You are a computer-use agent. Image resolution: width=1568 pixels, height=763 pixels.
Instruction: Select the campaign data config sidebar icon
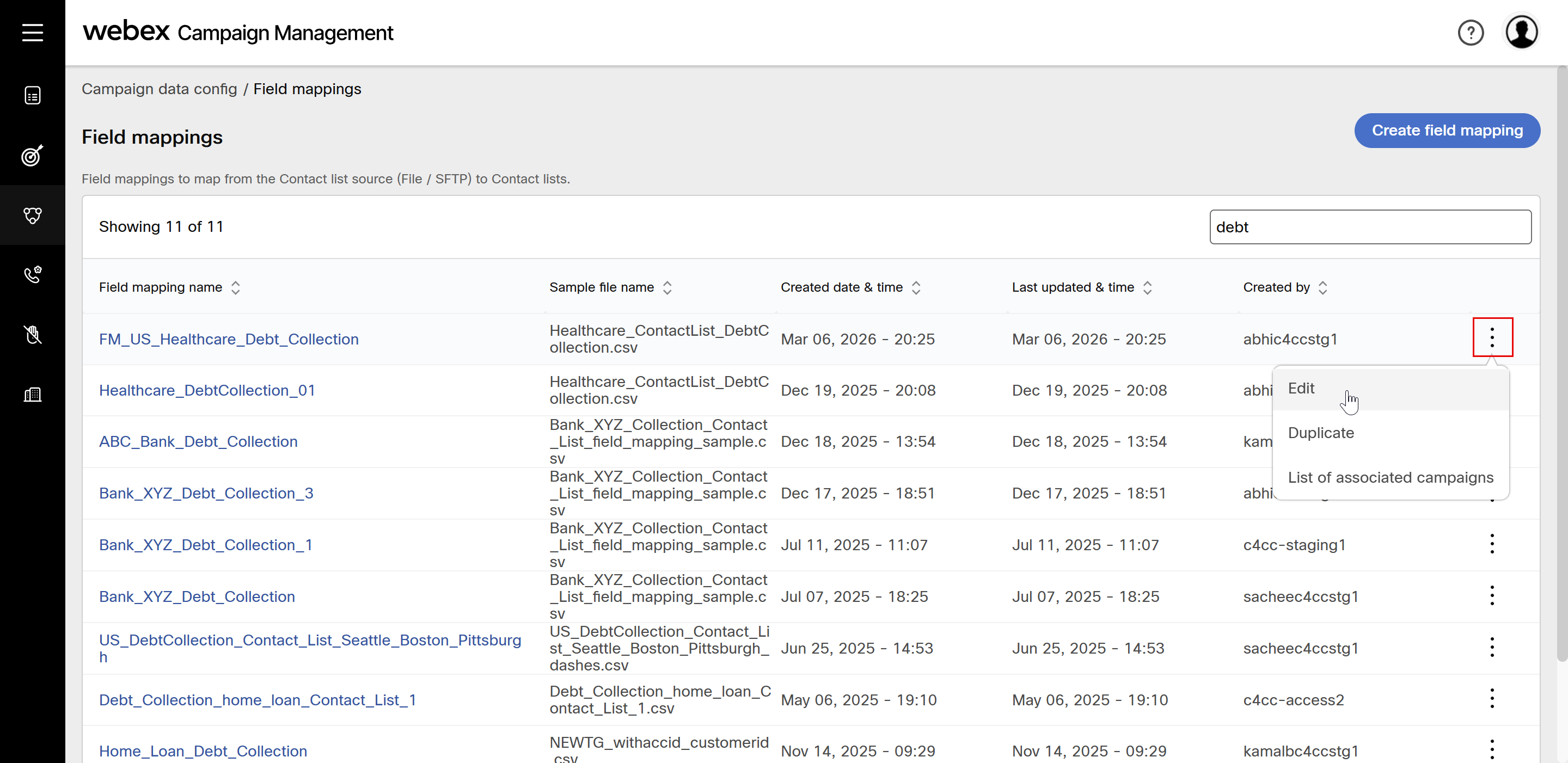32,215
